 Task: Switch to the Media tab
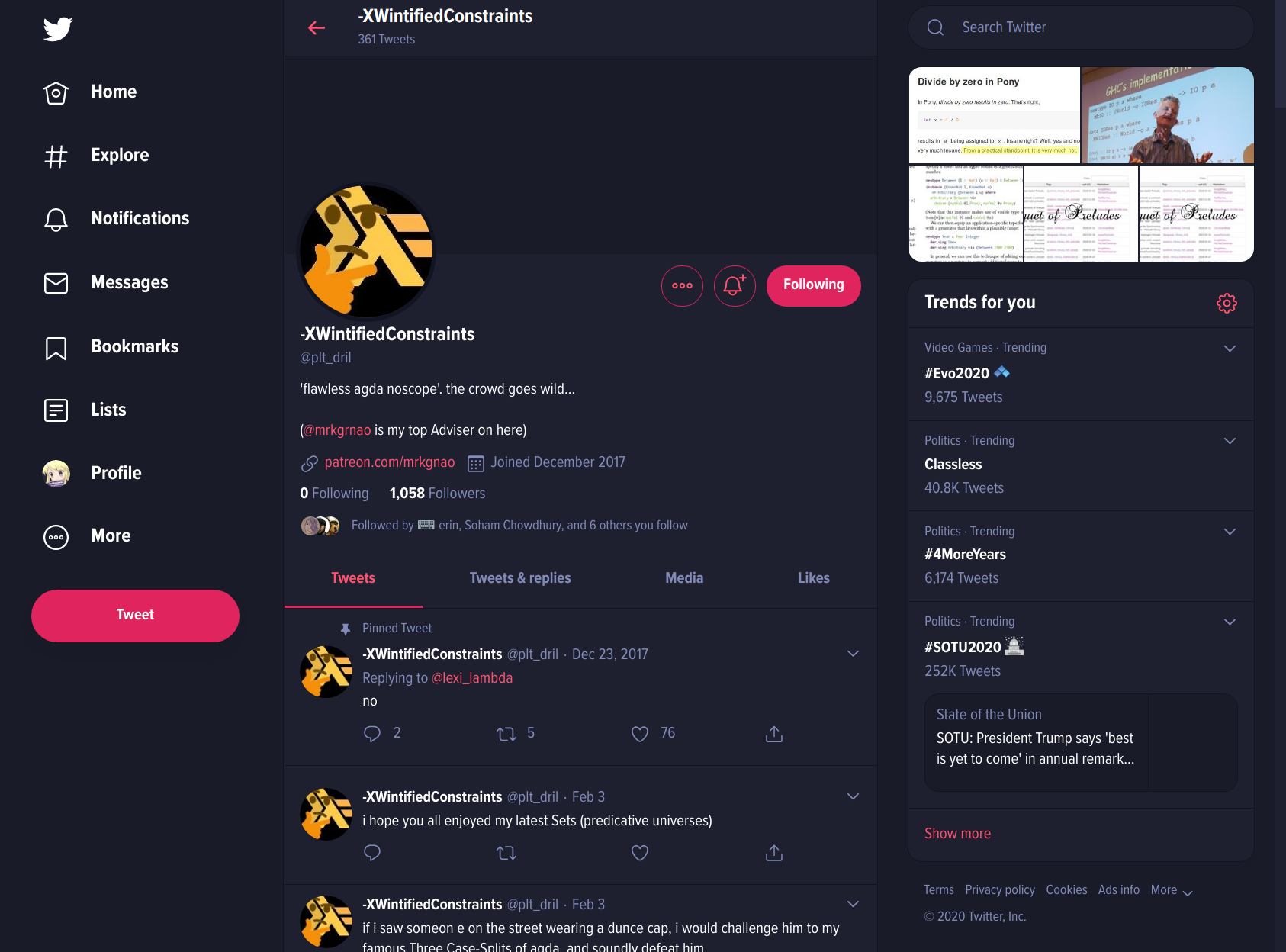point(684,578)
